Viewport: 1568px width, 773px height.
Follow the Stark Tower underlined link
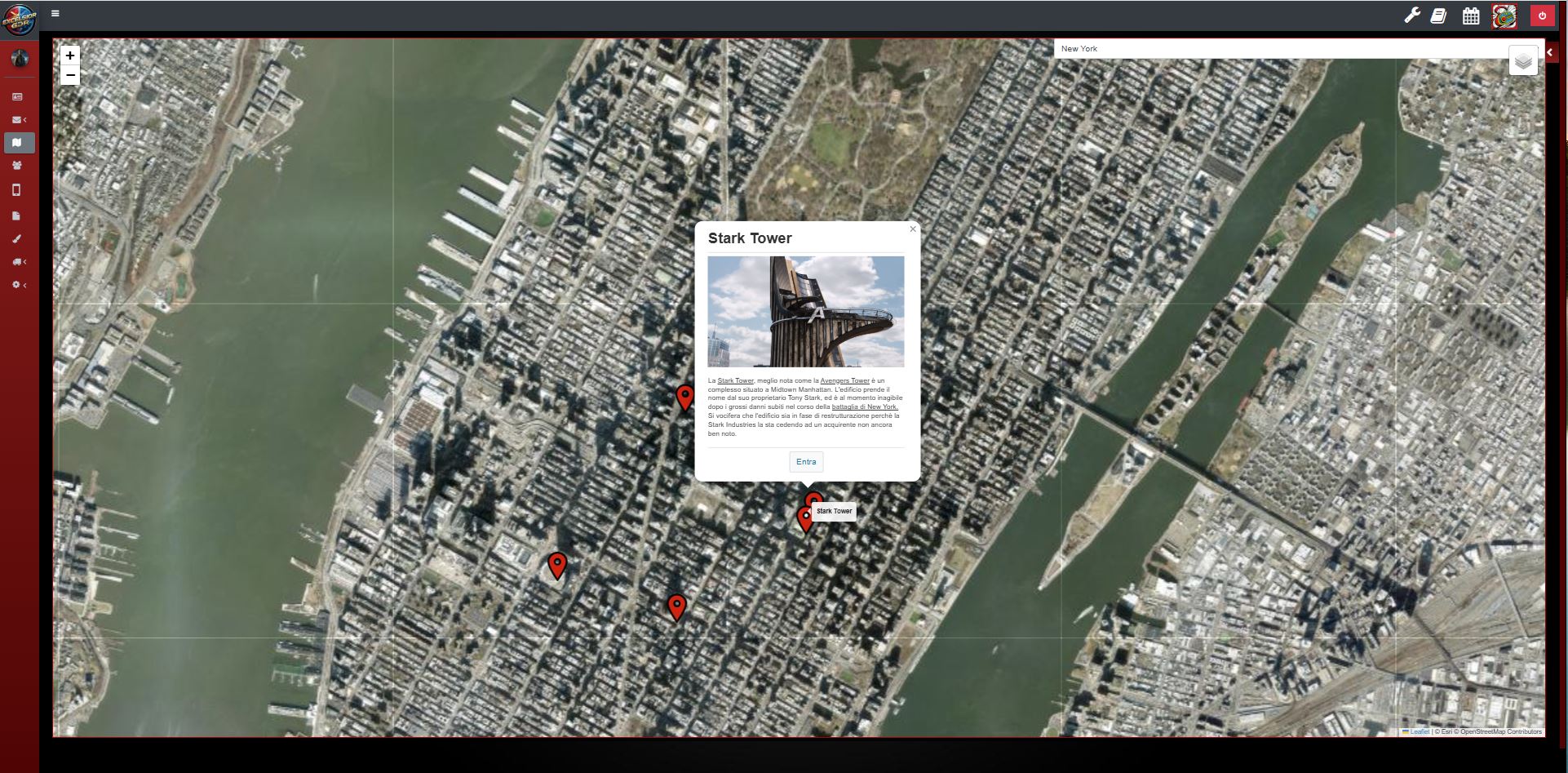(736, 380)
